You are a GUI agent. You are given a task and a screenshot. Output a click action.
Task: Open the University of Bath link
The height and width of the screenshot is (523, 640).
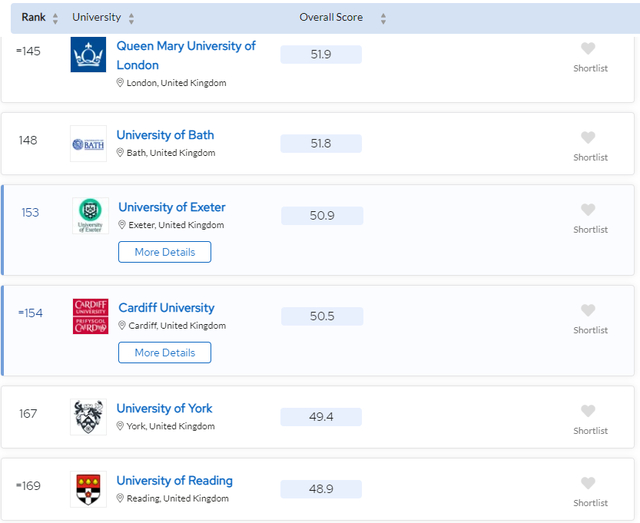(165, 135)
